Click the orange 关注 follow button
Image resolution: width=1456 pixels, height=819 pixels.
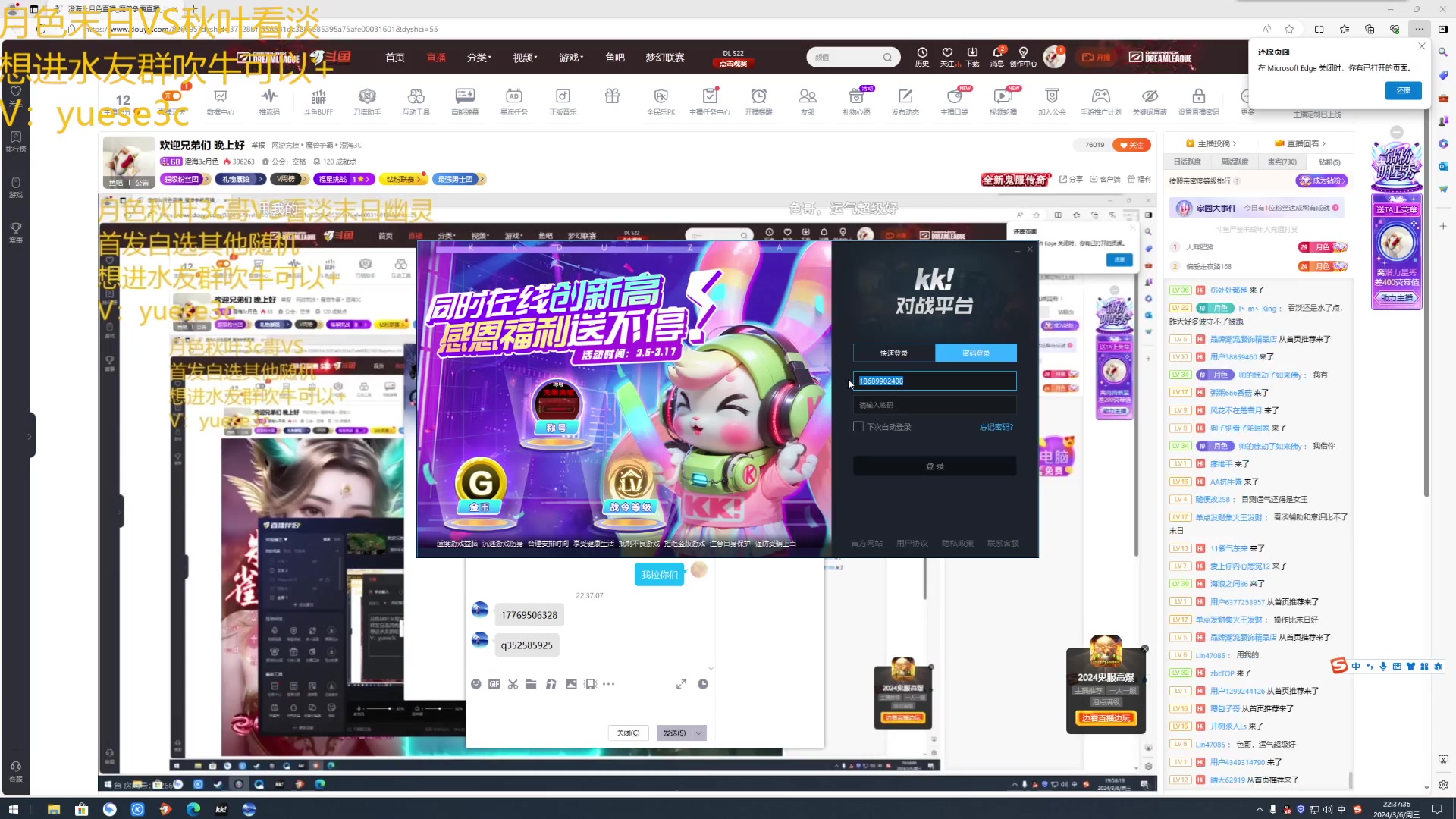pos(1131,145)
